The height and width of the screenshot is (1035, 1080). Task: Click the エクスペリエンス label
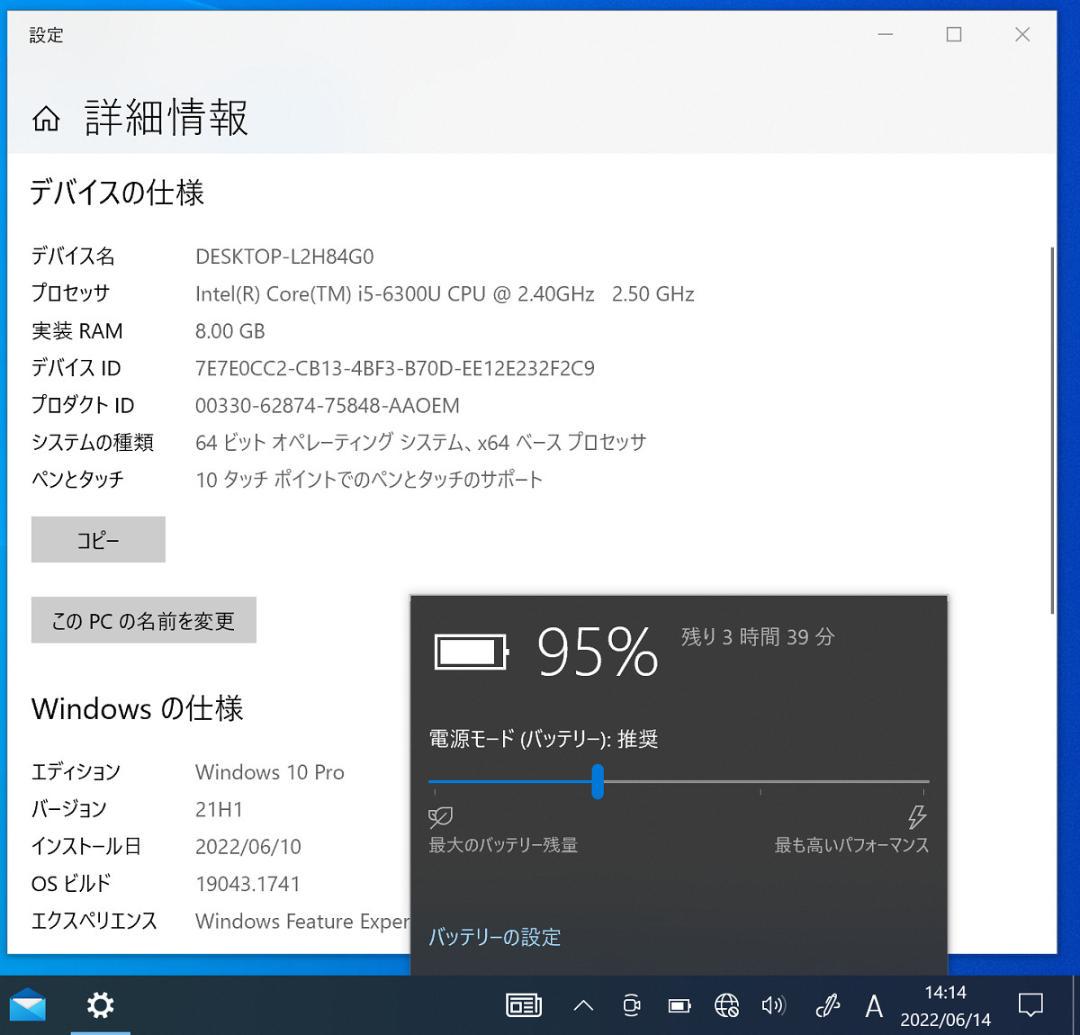click(x=94, y=921)
